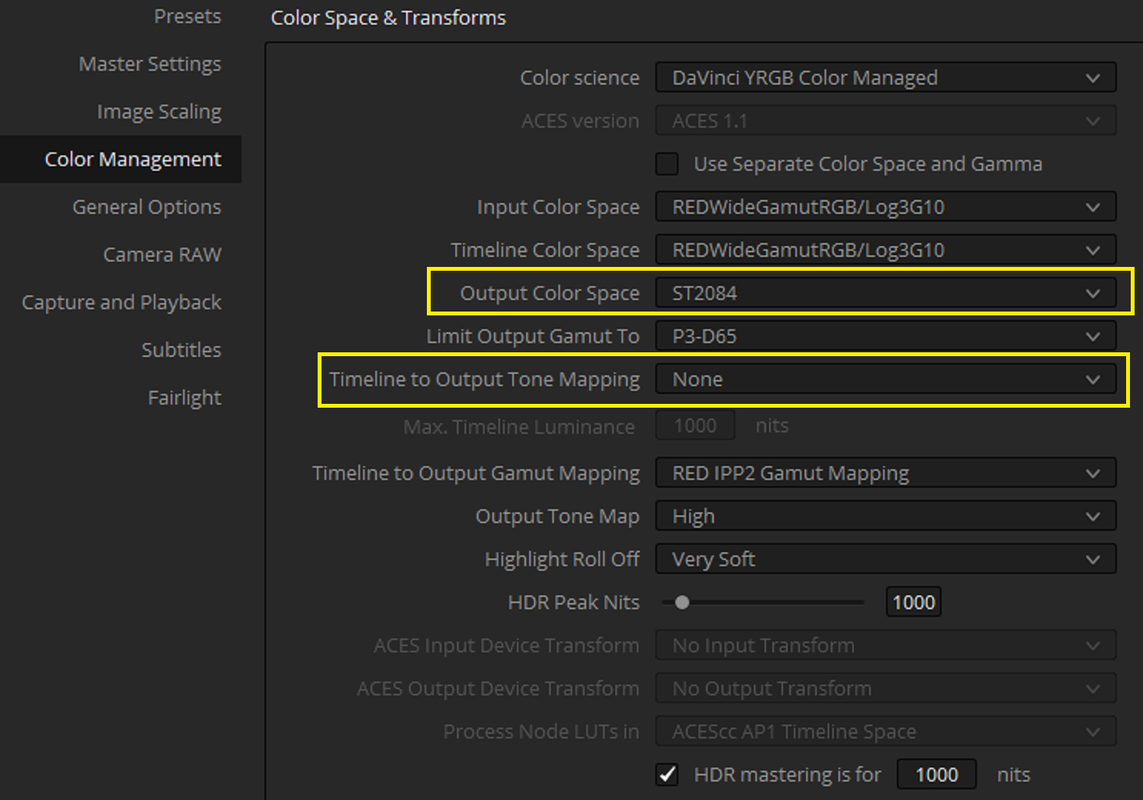Switch to Image Scaling settings
Image resolution: width=1143 pixels, height=800 pixels.
coord(159,112)
